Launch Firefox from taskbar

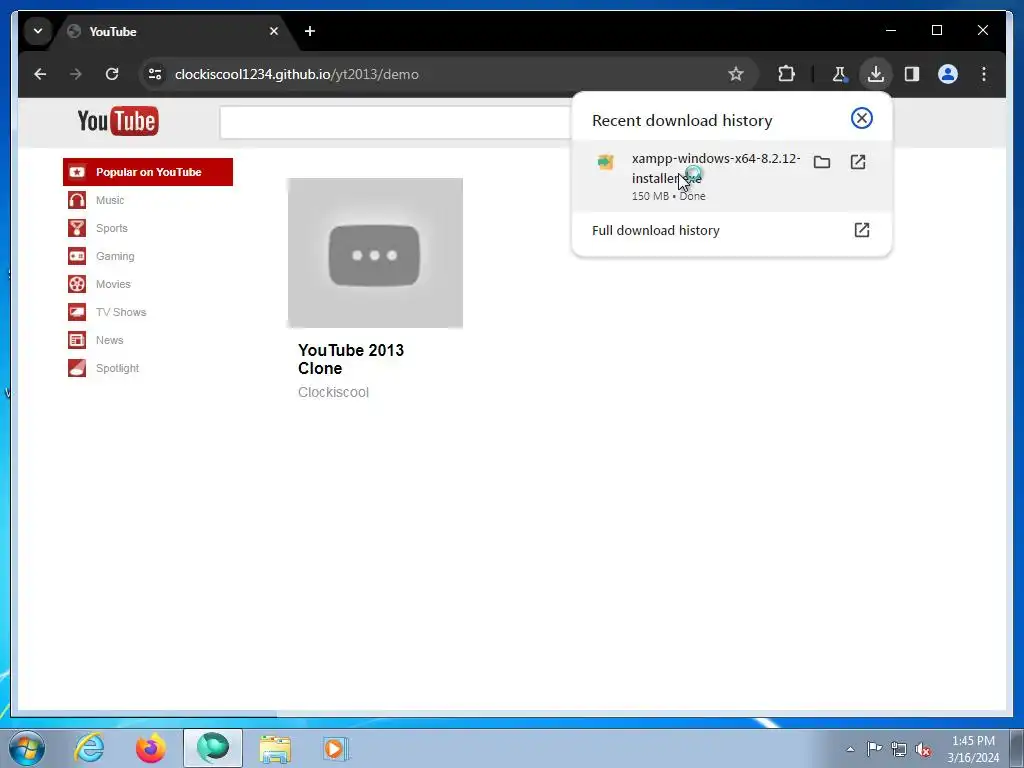click(151, 748)
